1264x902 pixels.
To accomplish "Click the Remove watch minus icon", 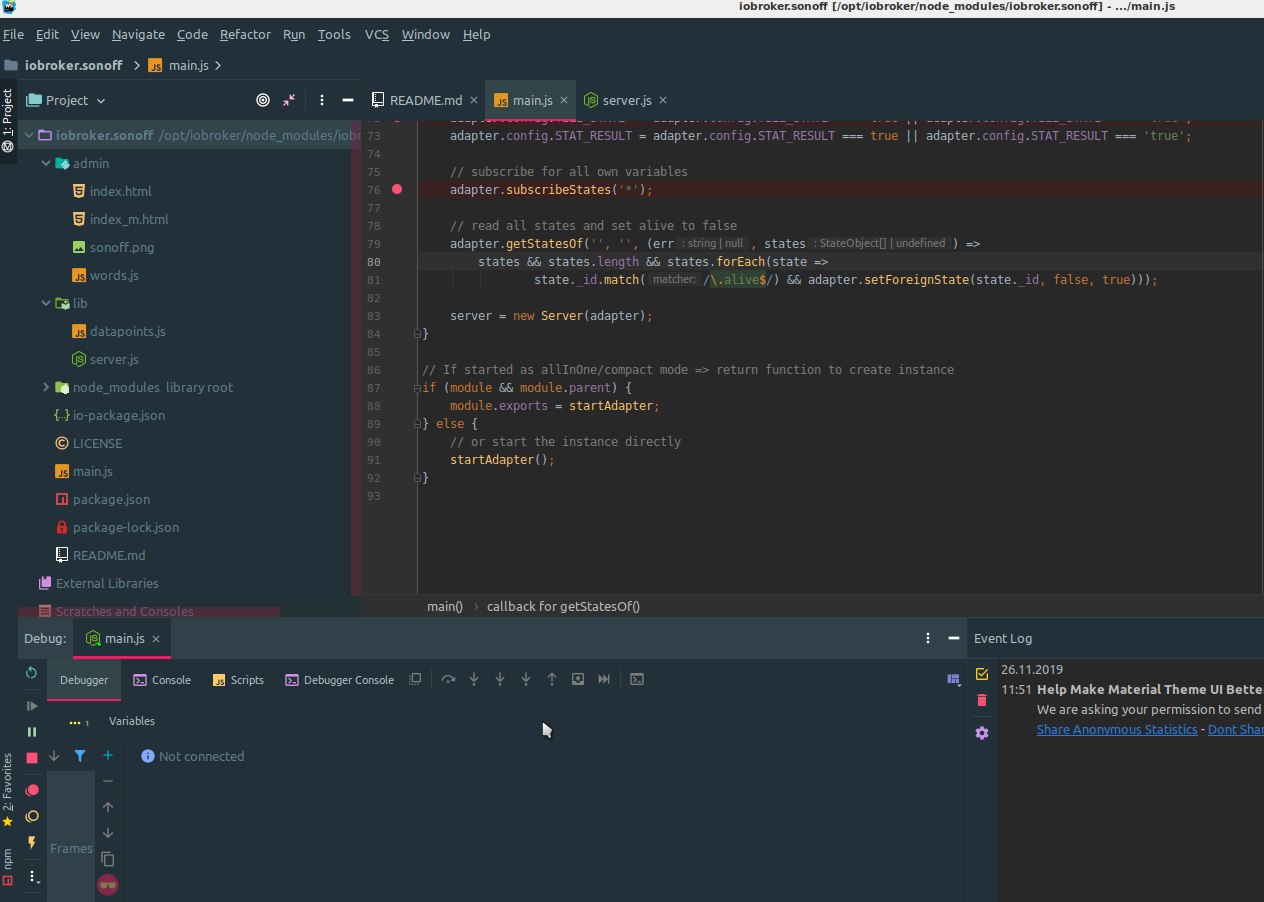I will (x=108, y=781).
